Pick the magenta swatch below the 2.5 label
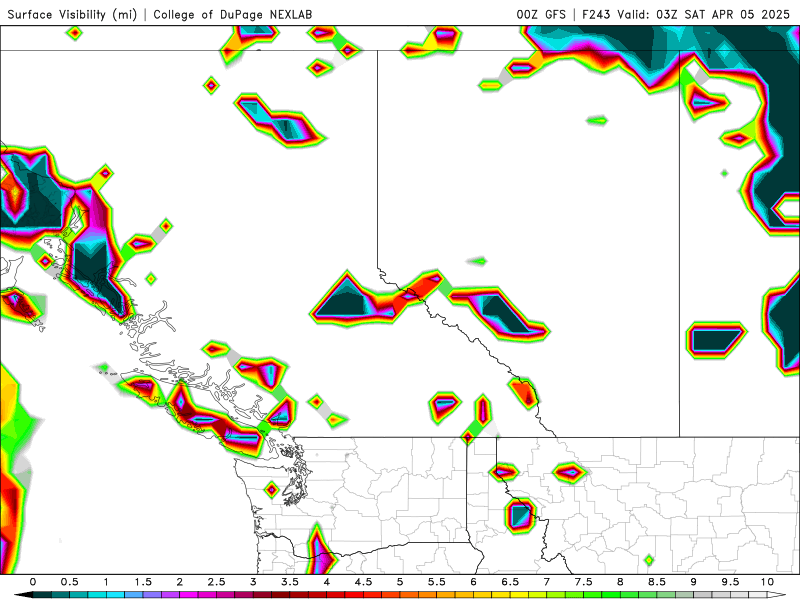800x600 pixels. click(226, 595)
